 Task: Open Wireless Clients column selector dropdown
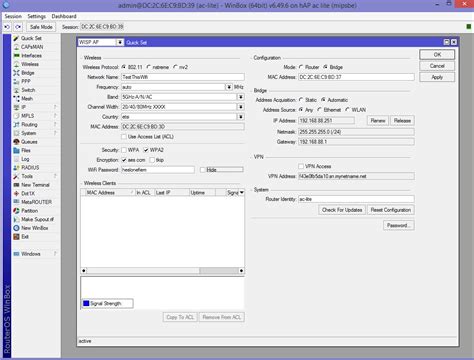click(x=242, y=193)
